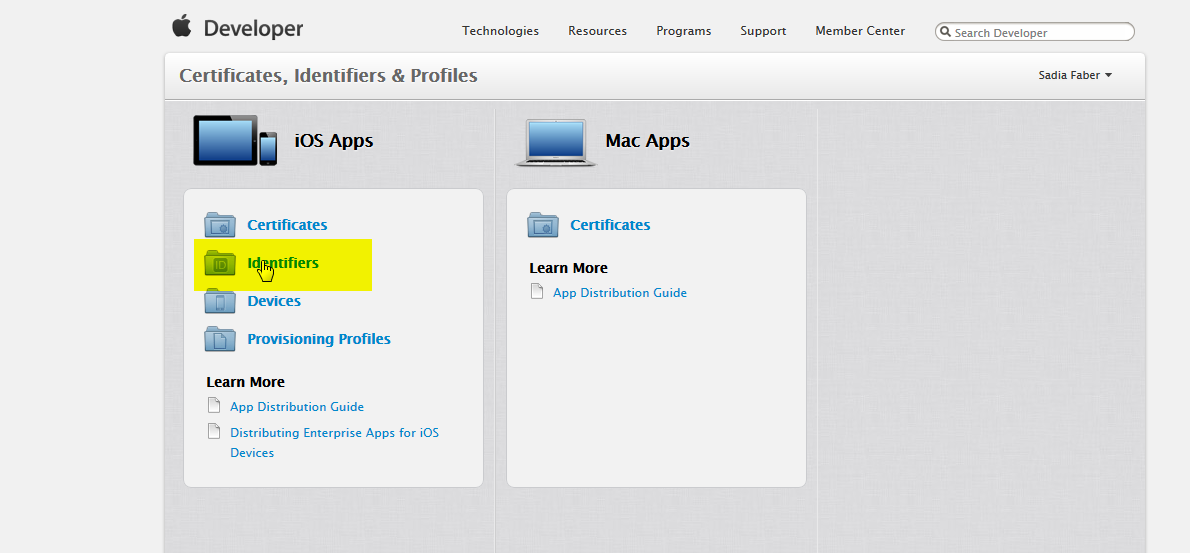The width and height of the screenshot is (1190, 553).
Task: Open Mac Apps Certificates link
Action: [610, 225]
